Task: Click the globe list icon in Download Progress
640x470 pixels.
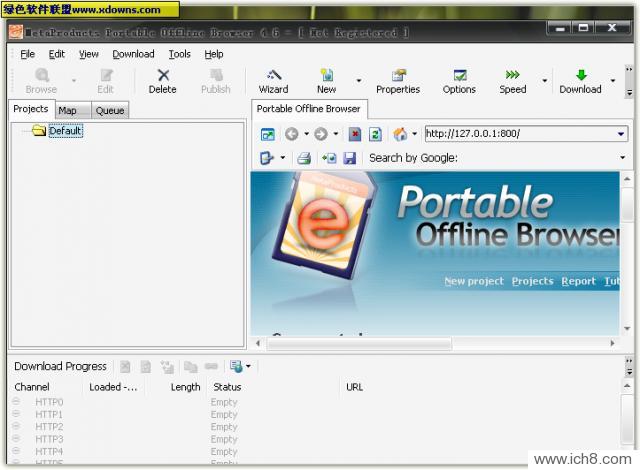Action: pyautogui.click(x=236, y=366)
